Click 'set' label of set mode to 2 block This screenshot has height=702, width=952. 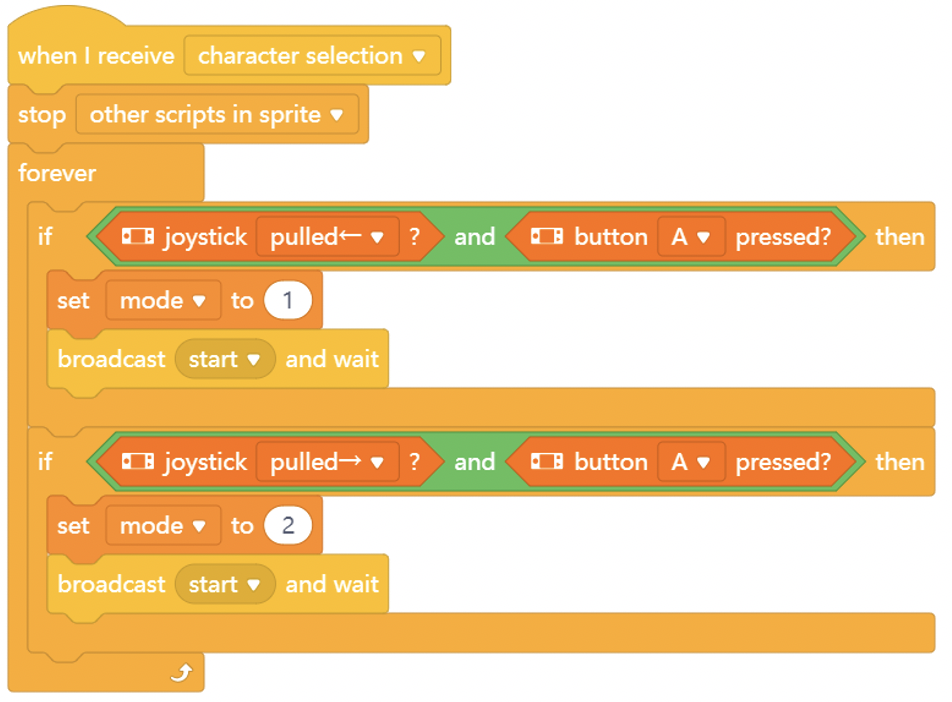click(73, 526)
